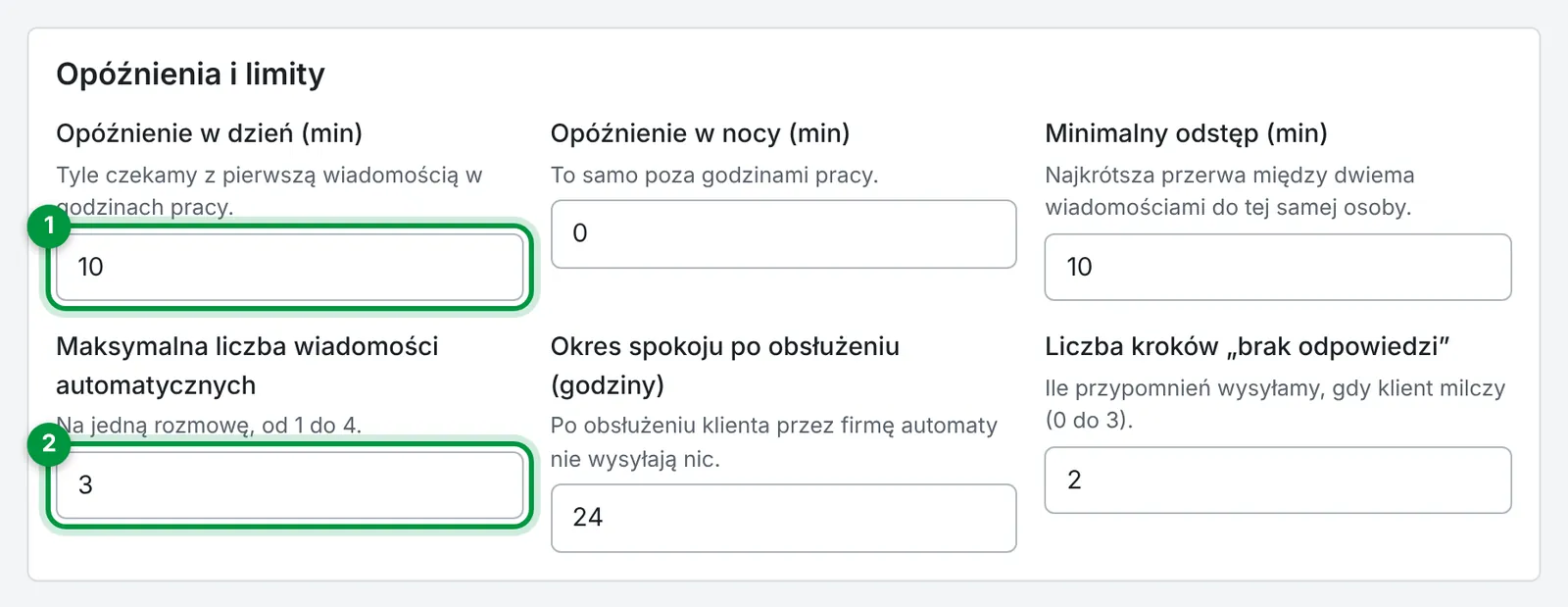Click the Minimalny odstęp input field

coord(1278,267)
